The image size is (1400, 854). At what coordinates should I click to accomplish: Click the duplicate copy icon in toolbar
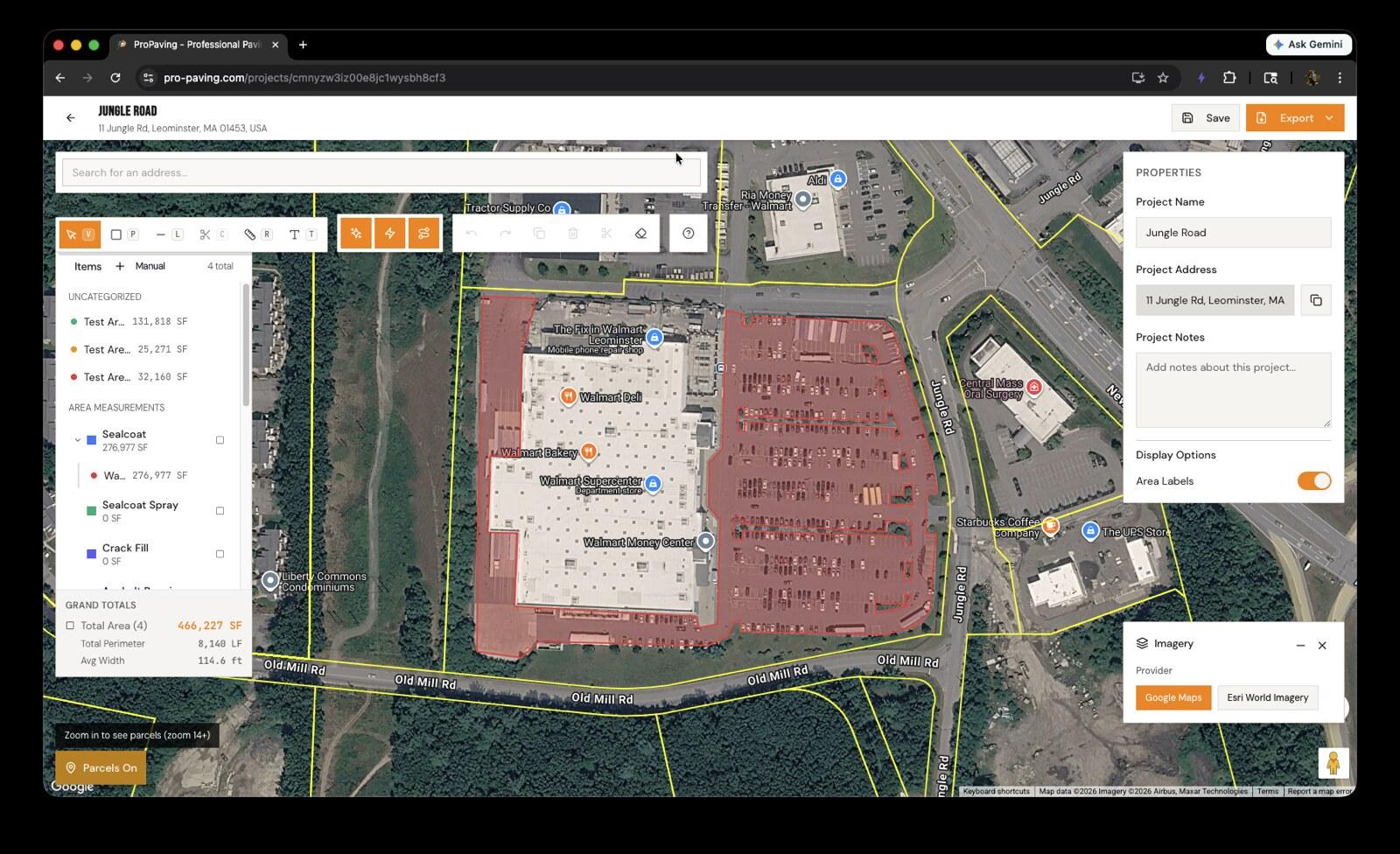[x=539, y=234]
